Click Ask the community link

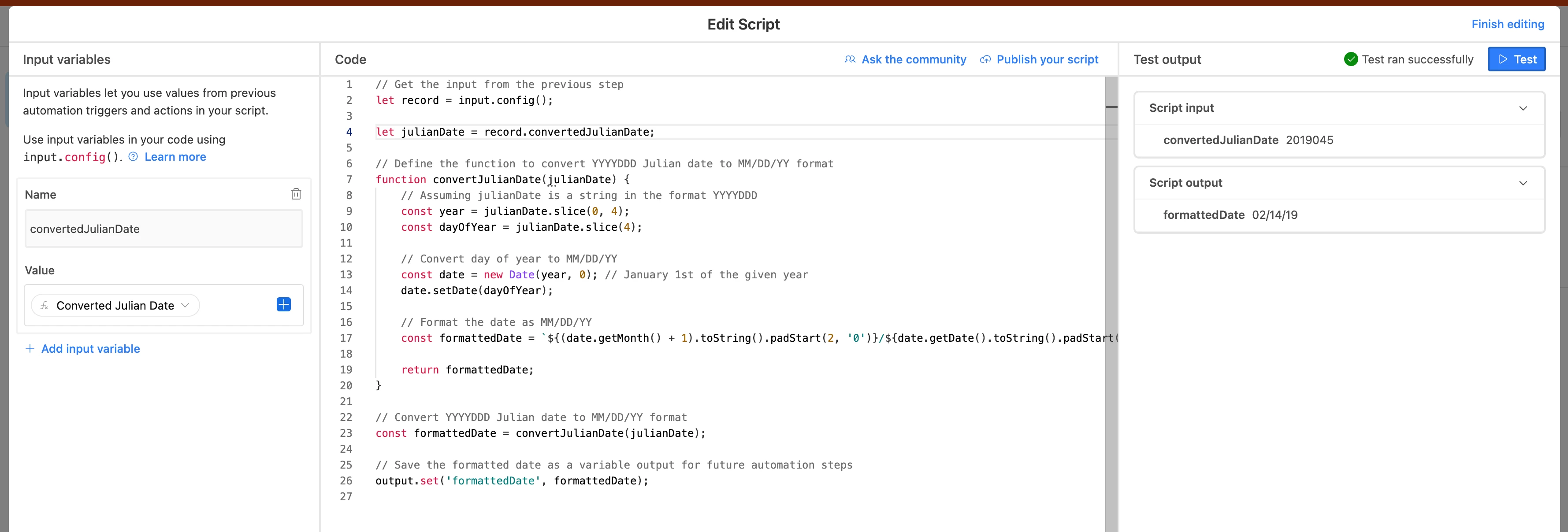(913, 59)
